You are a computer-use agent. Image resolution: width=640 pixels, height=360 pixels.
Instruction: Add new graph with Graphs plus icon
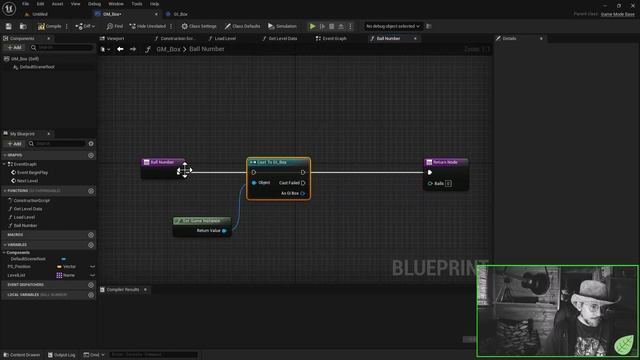coord(91,156)
